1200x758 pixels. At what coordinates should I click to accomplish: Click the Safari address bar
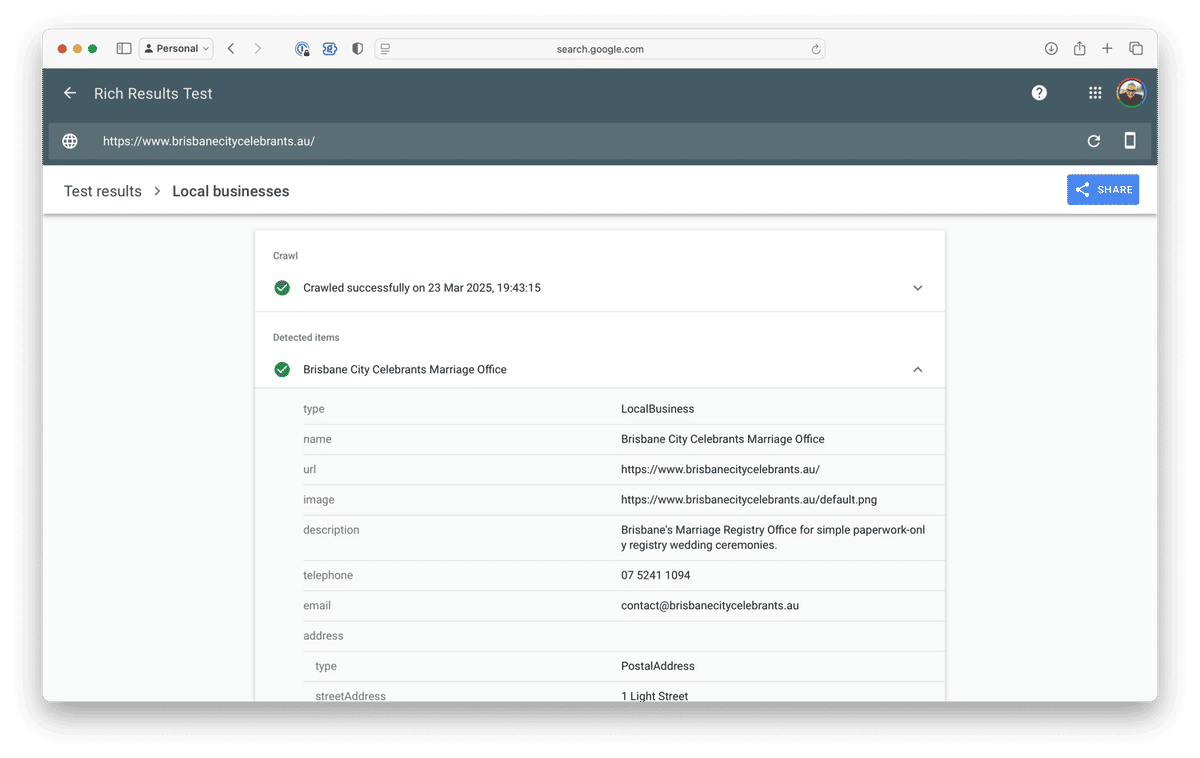click(x=600, y=48)
